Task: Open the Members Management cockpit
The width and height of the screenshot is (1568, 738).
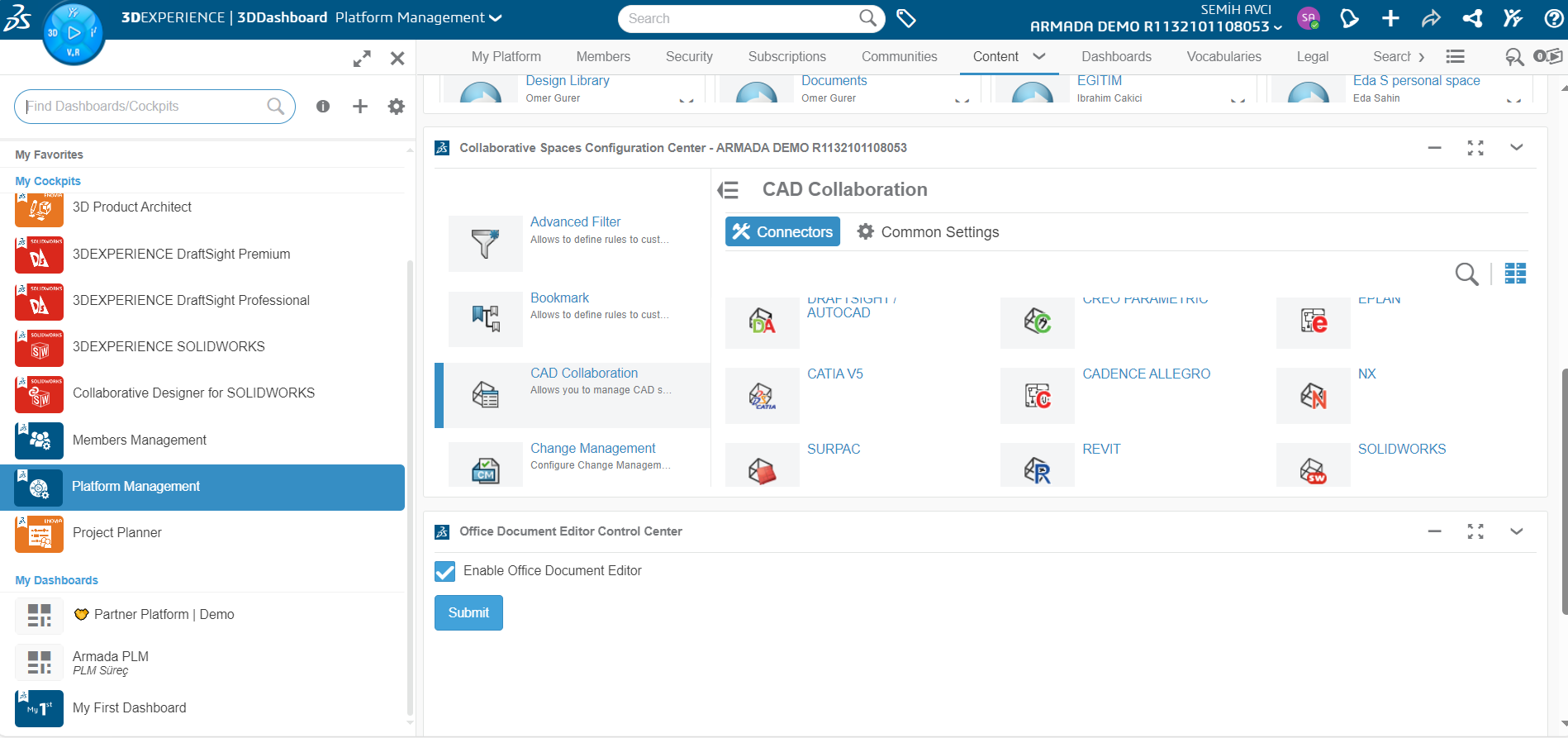Action: (x=140, y=440)
